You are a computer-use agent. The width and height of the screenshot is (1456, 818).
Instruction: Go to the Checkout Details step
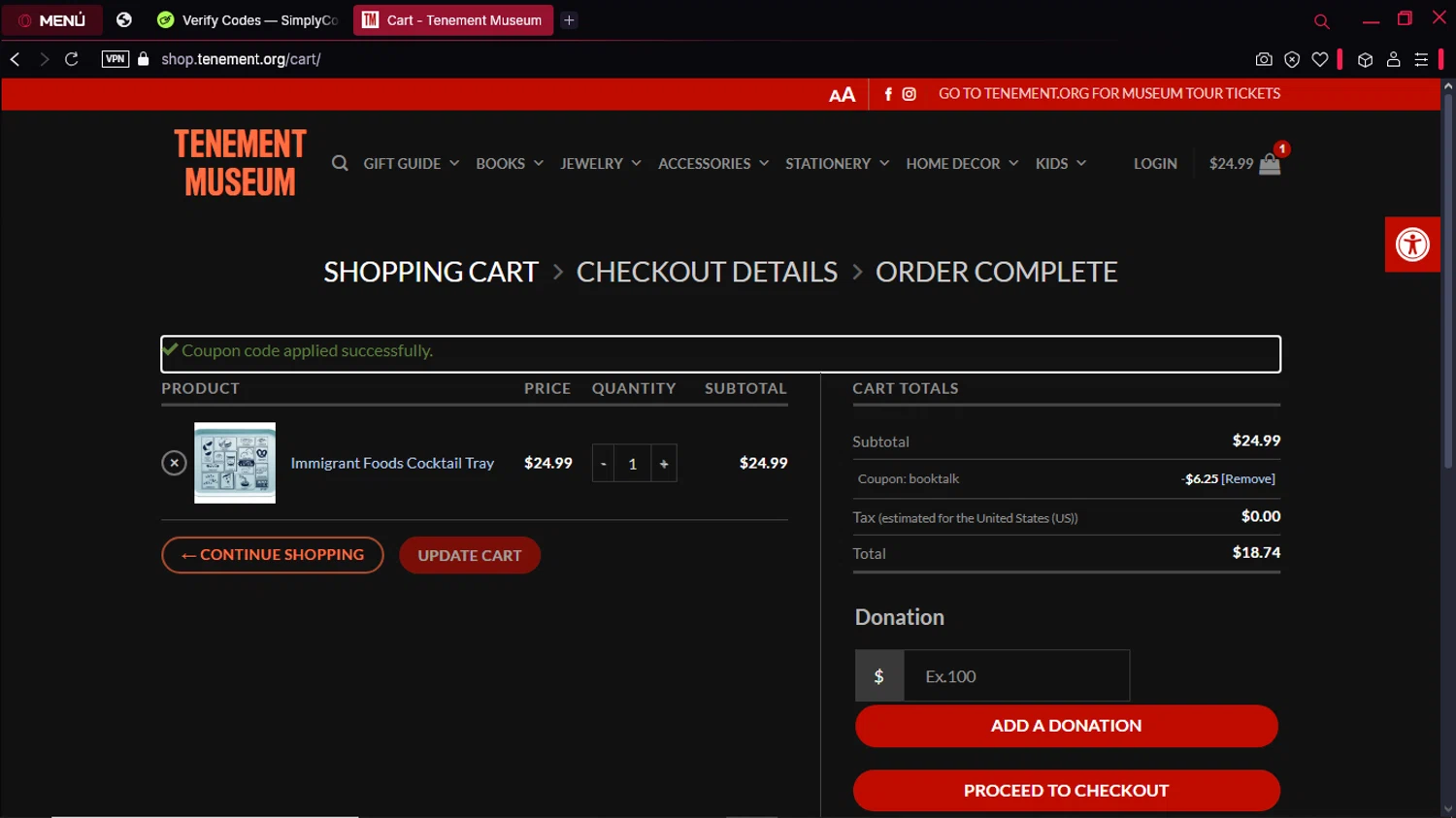pyautogui.click(x=707, y=272)
